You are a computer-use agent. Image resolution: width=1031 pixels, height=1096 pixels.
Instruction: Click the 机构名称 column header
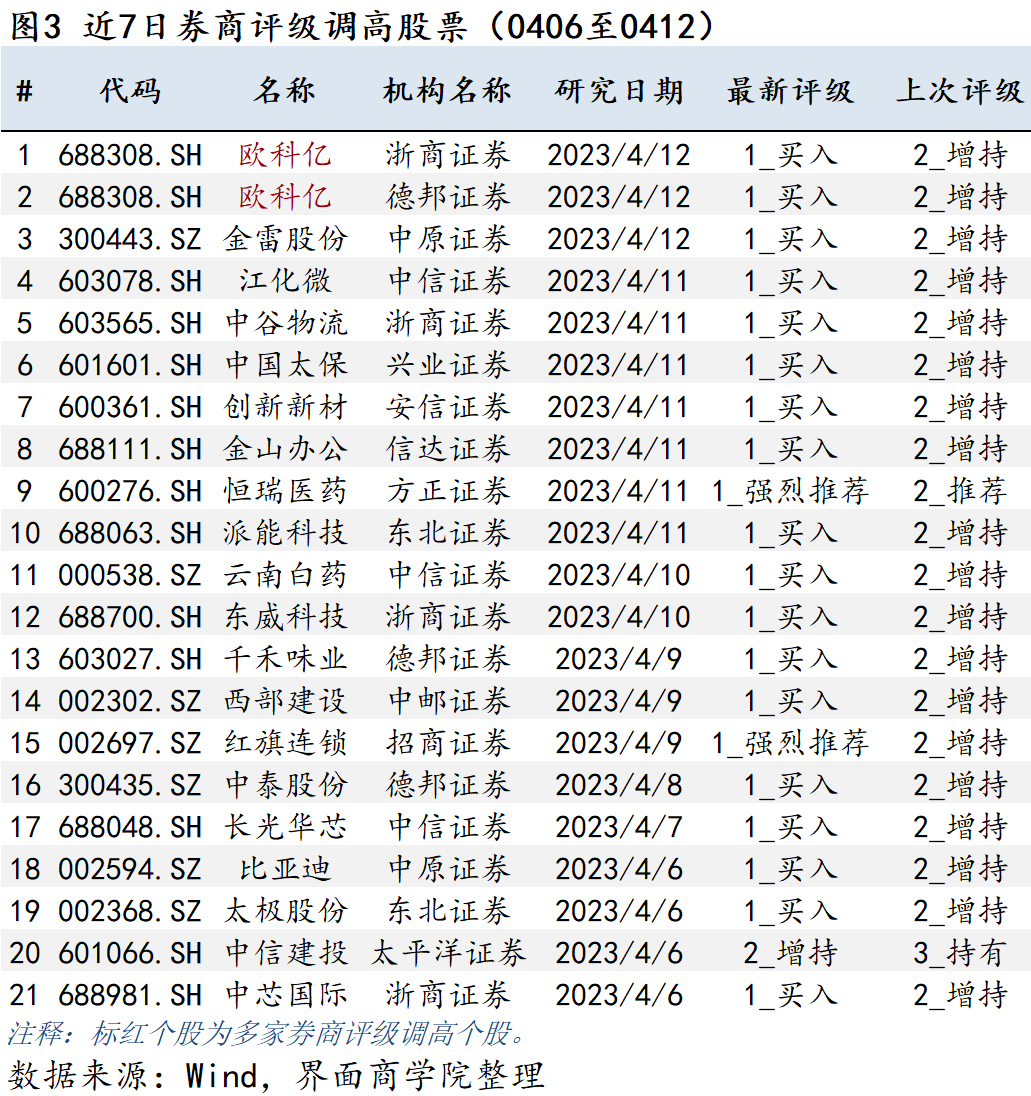coord(447,91)
